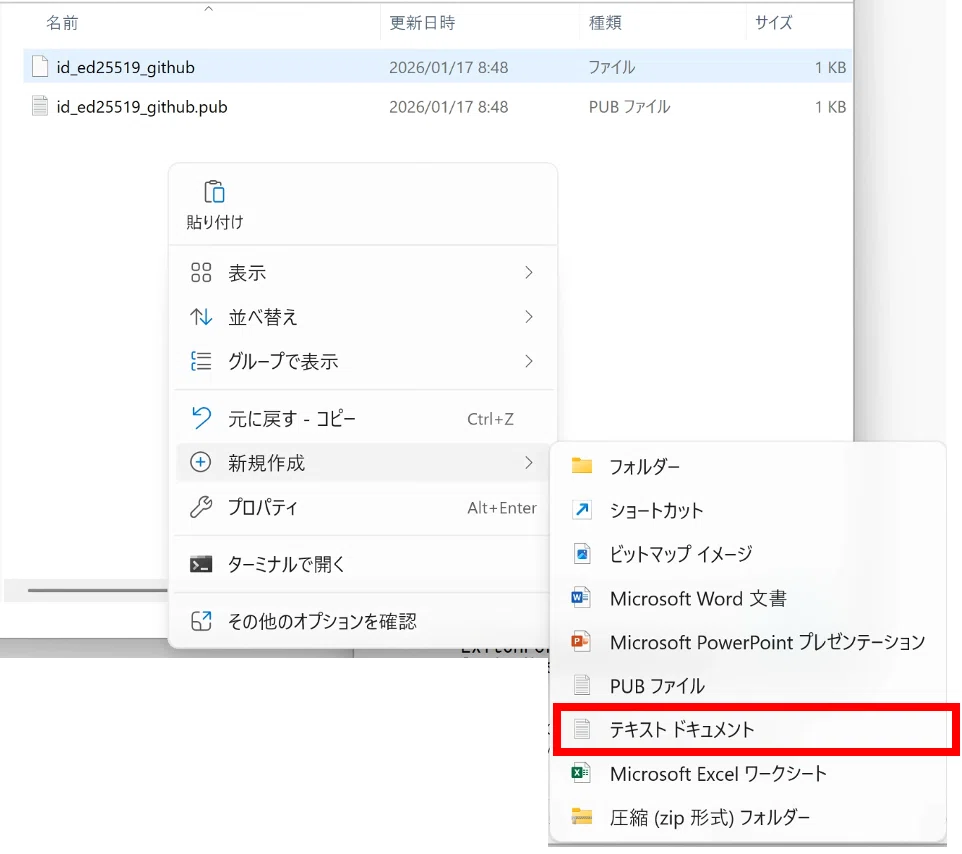Choose Microsoft Word 文書 submenu item
962x854 pixels.
(x=748, y=598)
